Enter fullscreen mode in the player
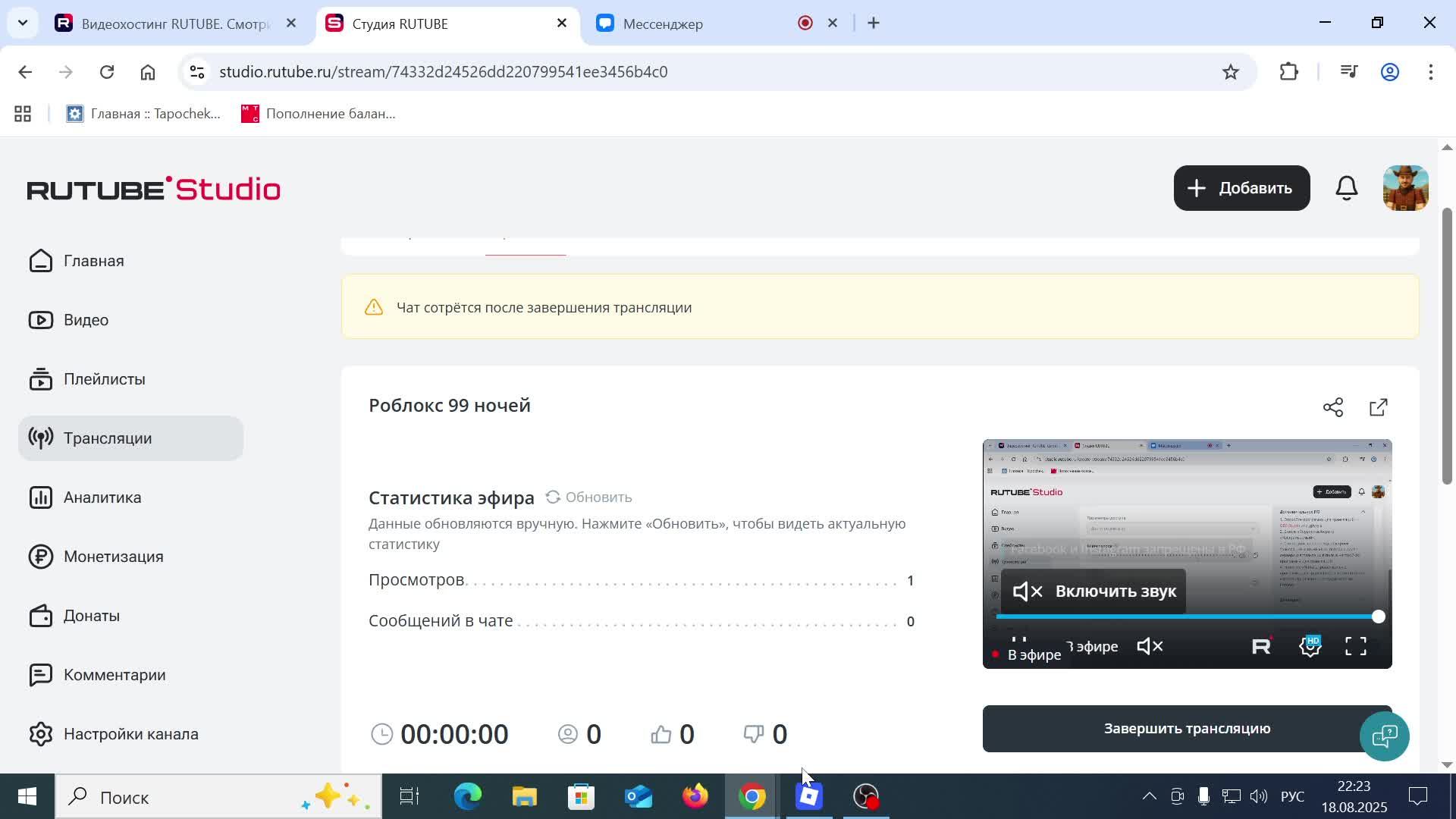Image resolution: width=1456 pixels, height=819 pixels. (x=1357, y=646)
